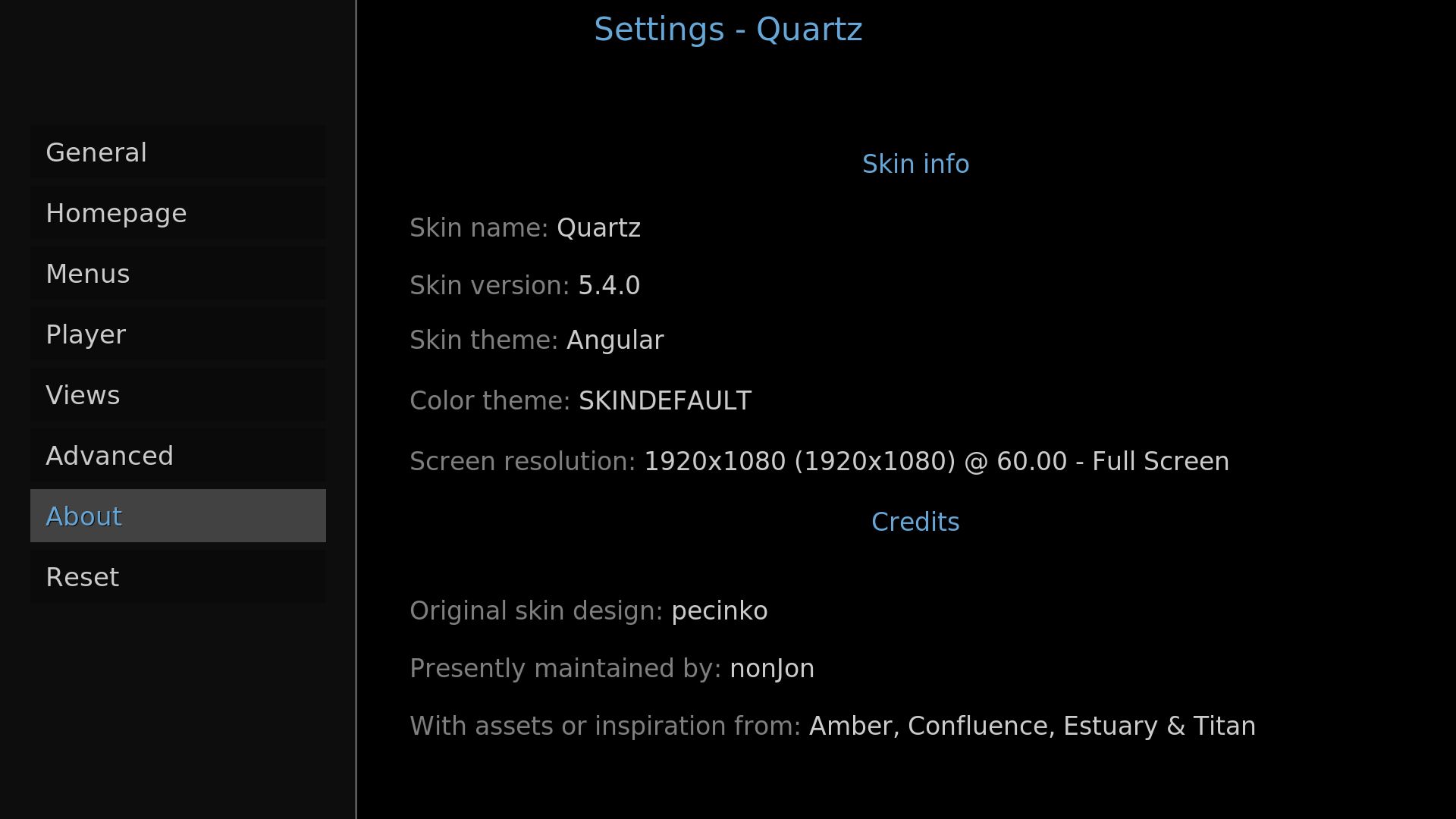Image resolution: width=1456 pixels, height=819 pixels.
Task: Click the Screen resolution info line
Action: 819,462
